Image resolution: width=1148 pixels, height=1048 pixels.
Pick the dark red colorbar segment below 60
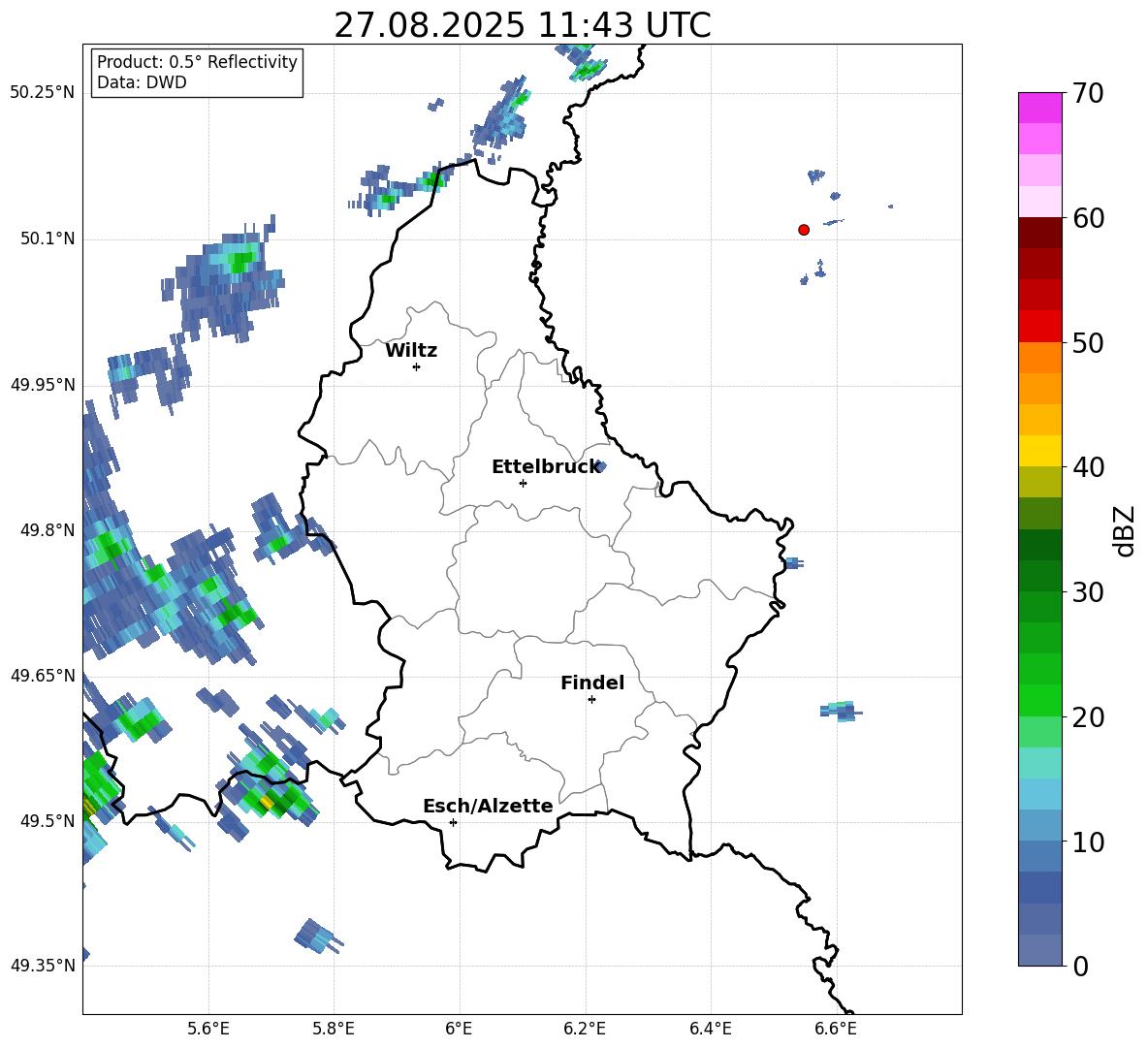[x=1040, y=233]
